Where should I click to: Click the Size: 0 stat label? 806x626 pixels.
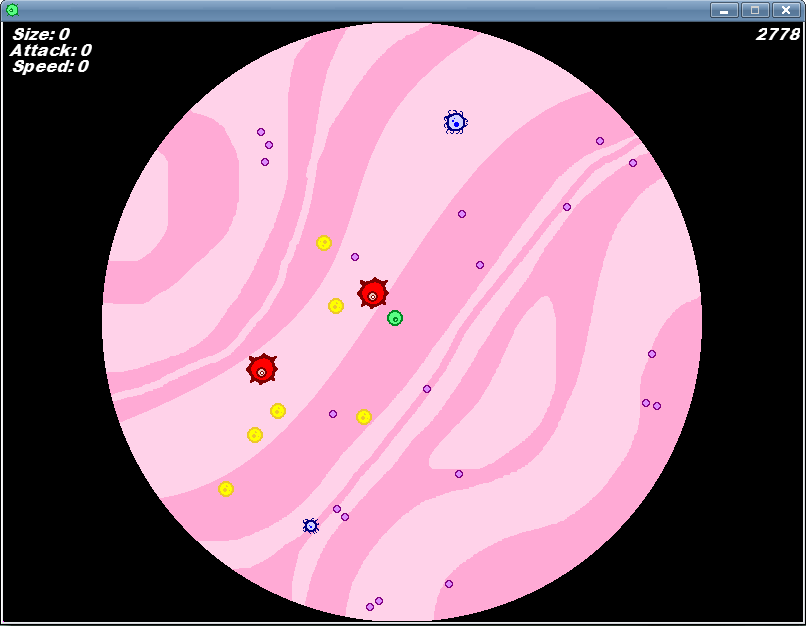41,34
